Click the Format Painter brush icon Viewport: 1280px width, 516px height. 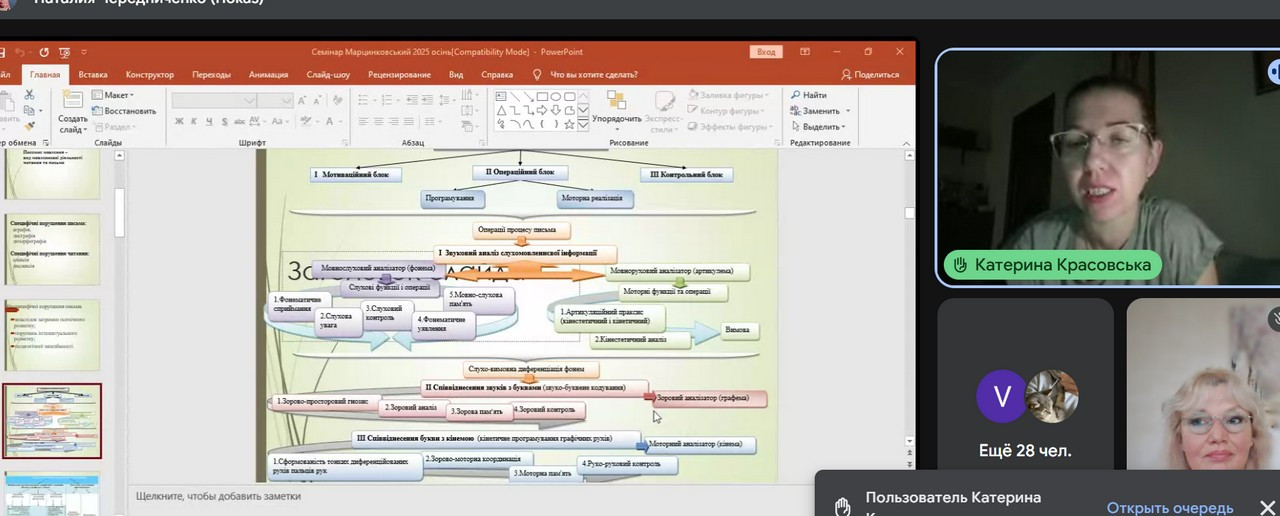click(x=29, y=126)
